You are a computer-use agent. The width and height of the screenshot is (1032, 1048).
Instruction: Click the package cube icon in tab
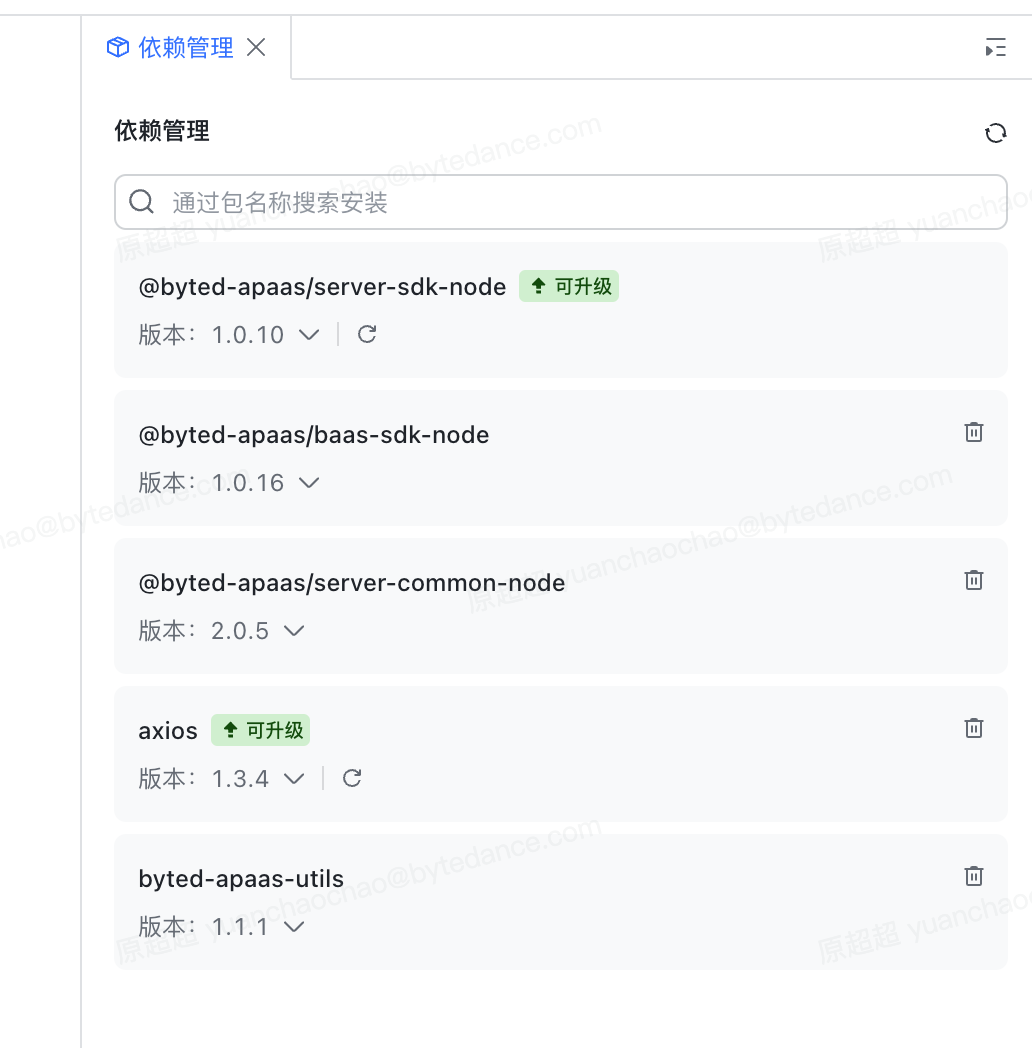(118, 47)
